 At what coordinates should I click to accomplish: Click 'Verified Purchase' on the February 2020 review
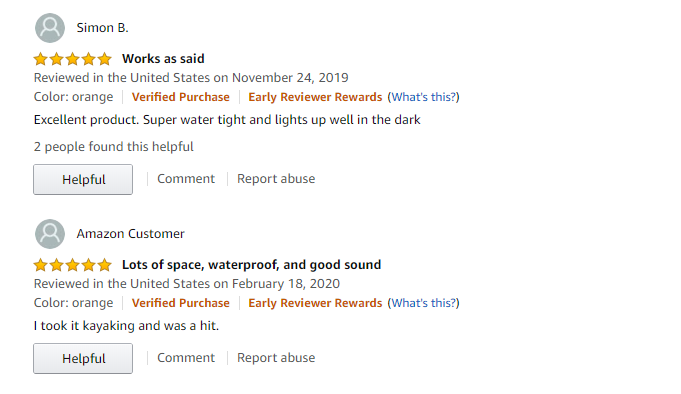point(181,303)
